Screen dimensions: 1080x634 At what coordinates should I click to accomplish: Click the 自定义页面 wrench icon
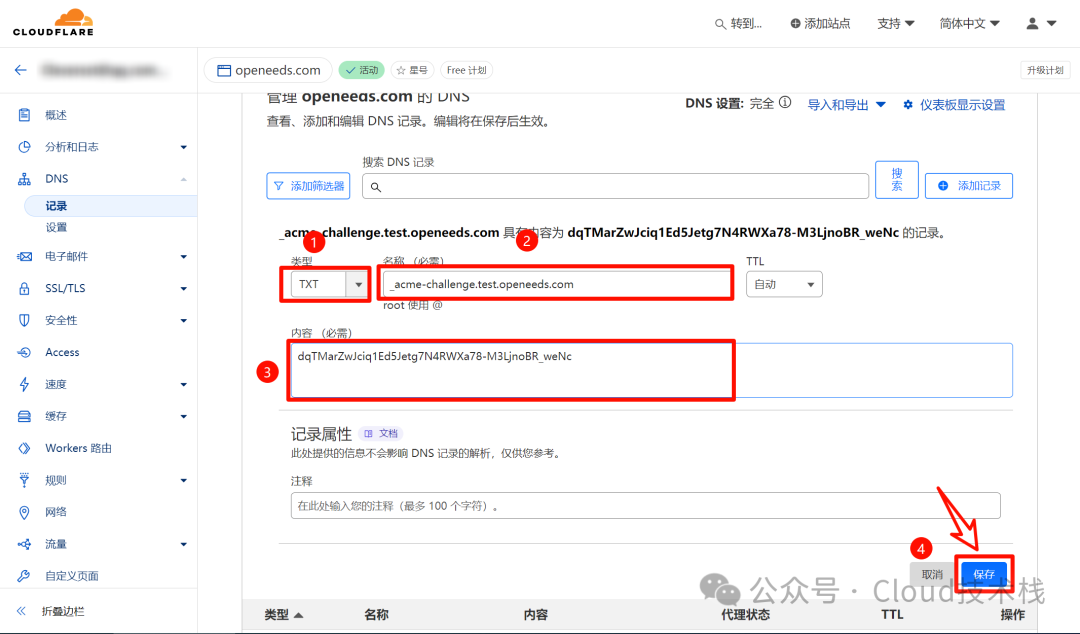pyautogui.click(x=24, y=575)
